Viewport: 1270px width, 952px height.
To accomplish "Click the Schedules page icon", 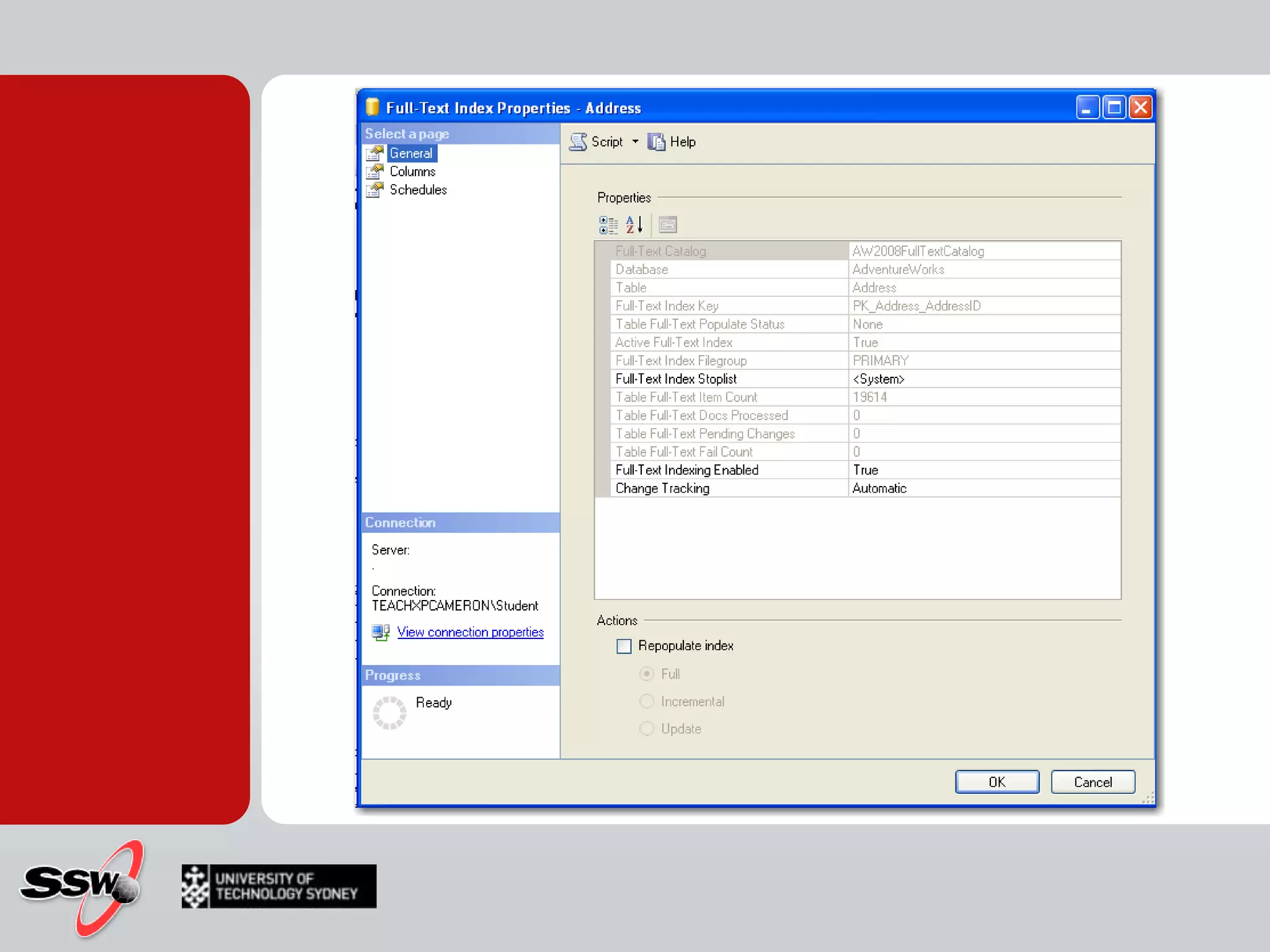I will point(375,190).
